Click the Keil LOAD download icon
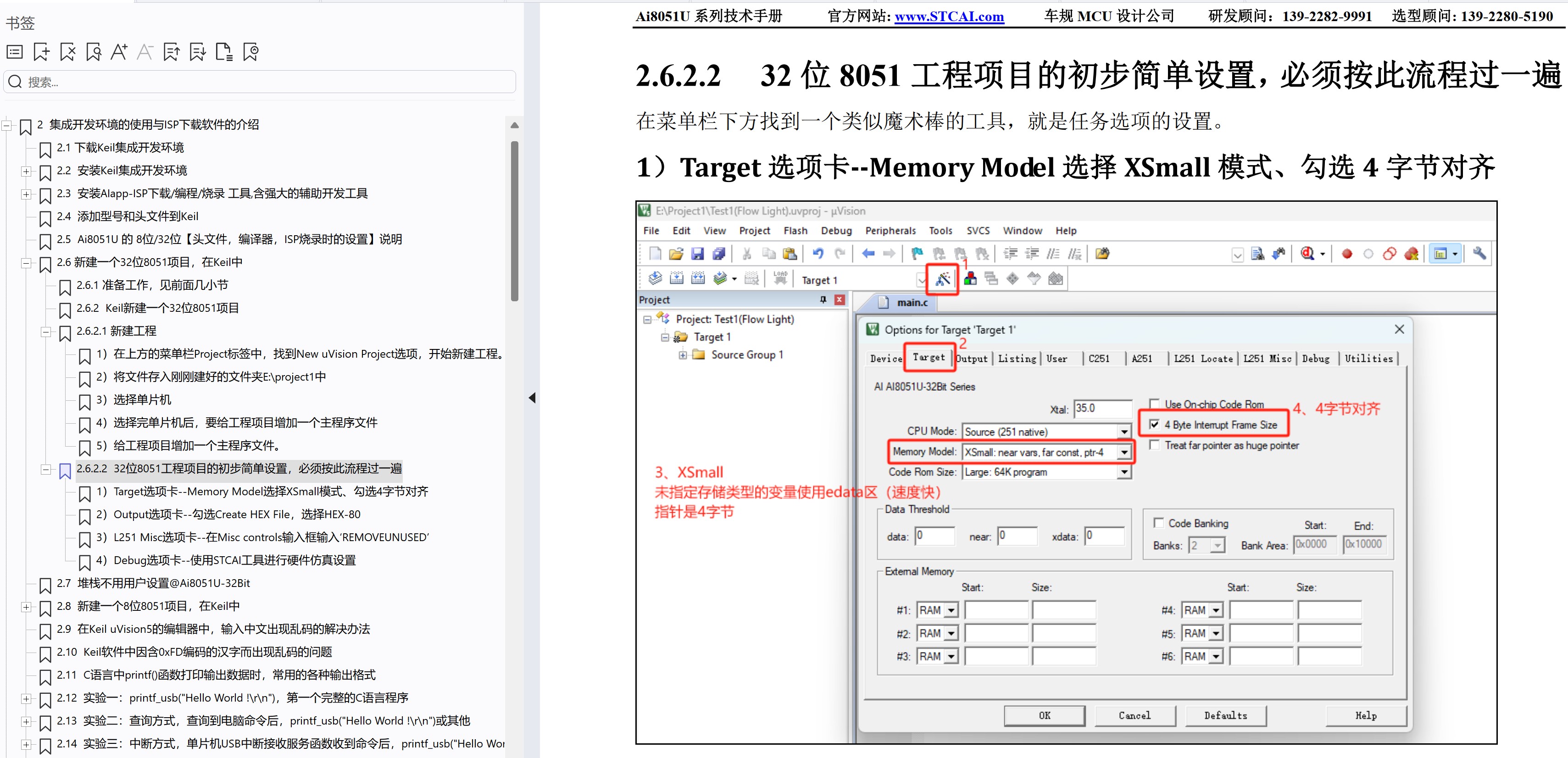Image resolution: width=1568 pixels, height=758 pixels. 780,279
